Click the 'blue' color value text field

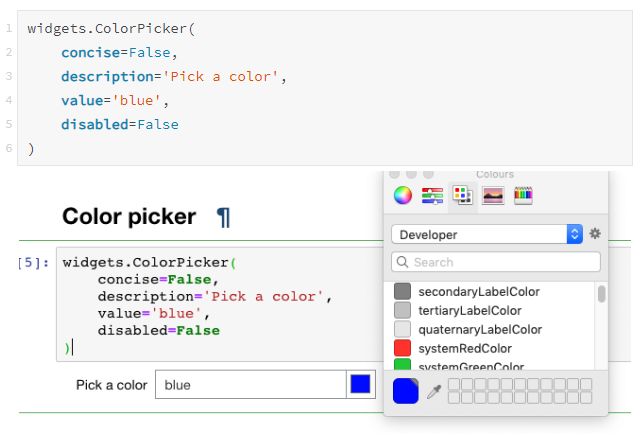(251, 385)
